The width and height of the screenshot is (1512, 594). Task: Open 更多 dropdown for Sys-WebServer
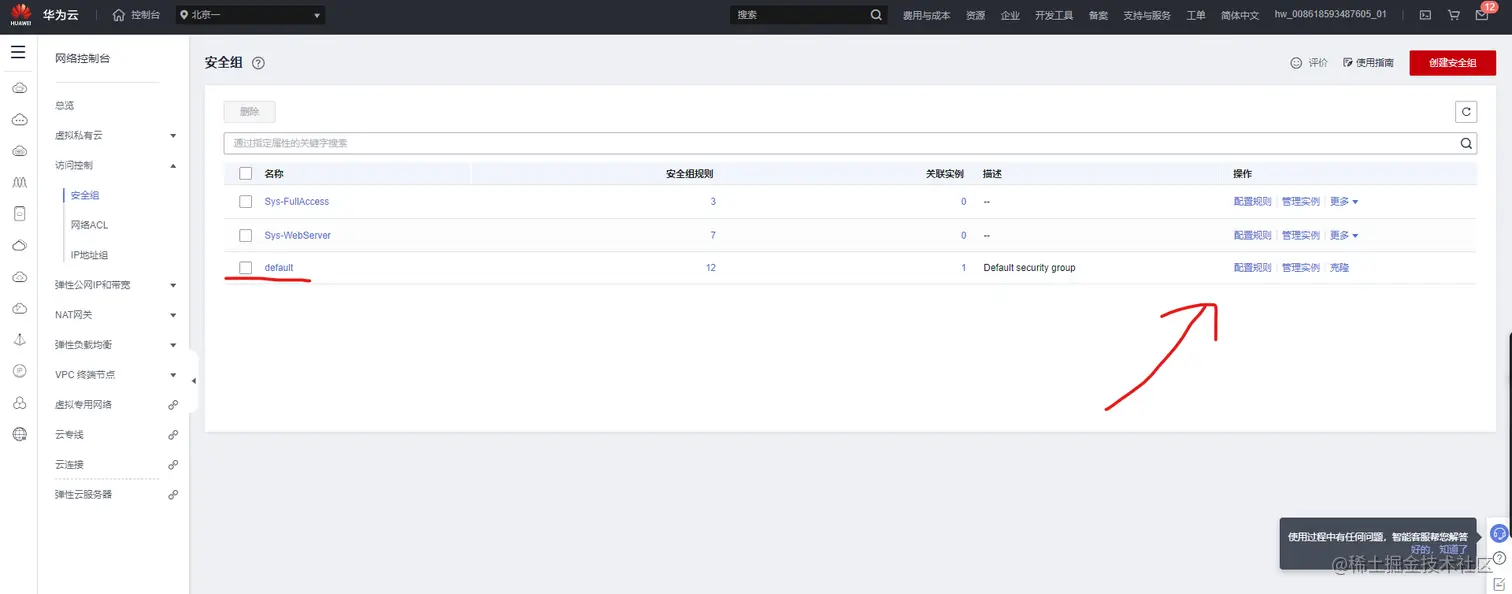coord(1344,235)
